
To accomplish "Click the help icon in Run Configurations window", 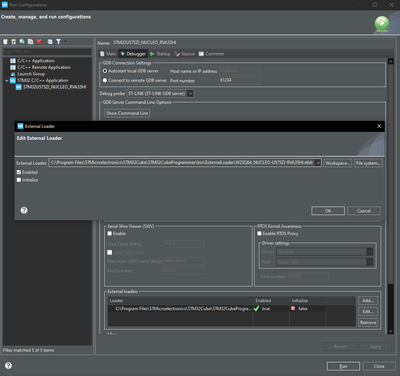I will [8, 366].
